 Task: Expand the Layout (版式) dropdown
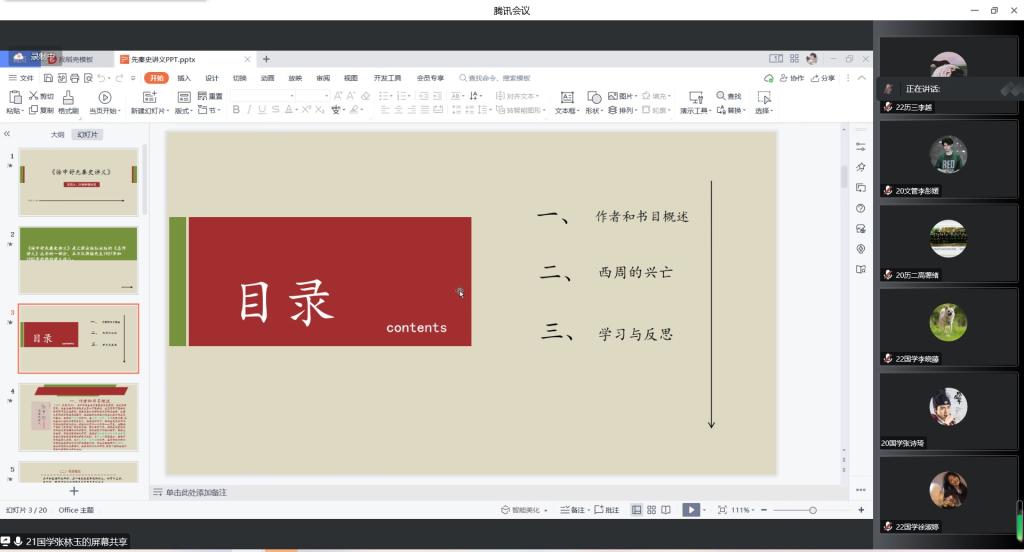coord(183,110)
